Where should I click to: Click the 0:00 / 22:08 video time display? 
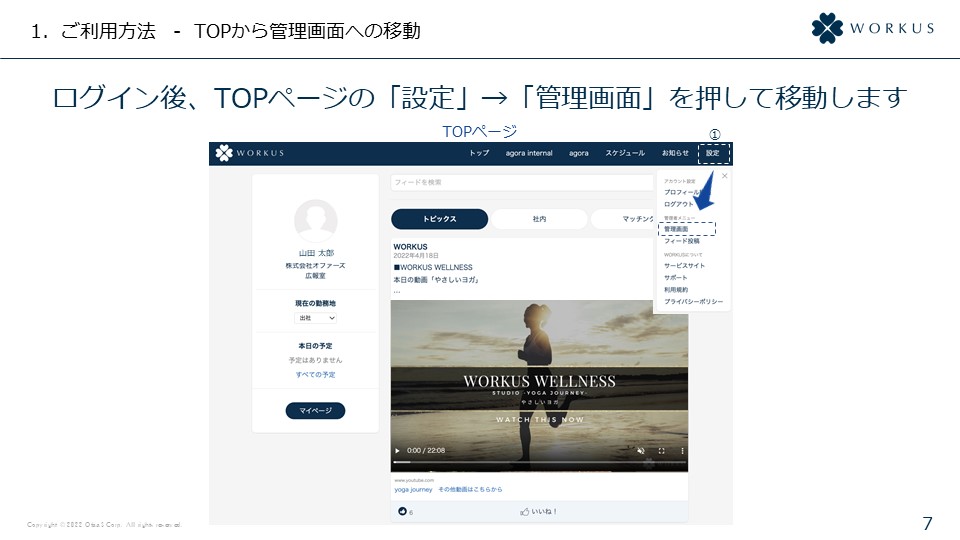pyautogui.click(x=426, y=451)
